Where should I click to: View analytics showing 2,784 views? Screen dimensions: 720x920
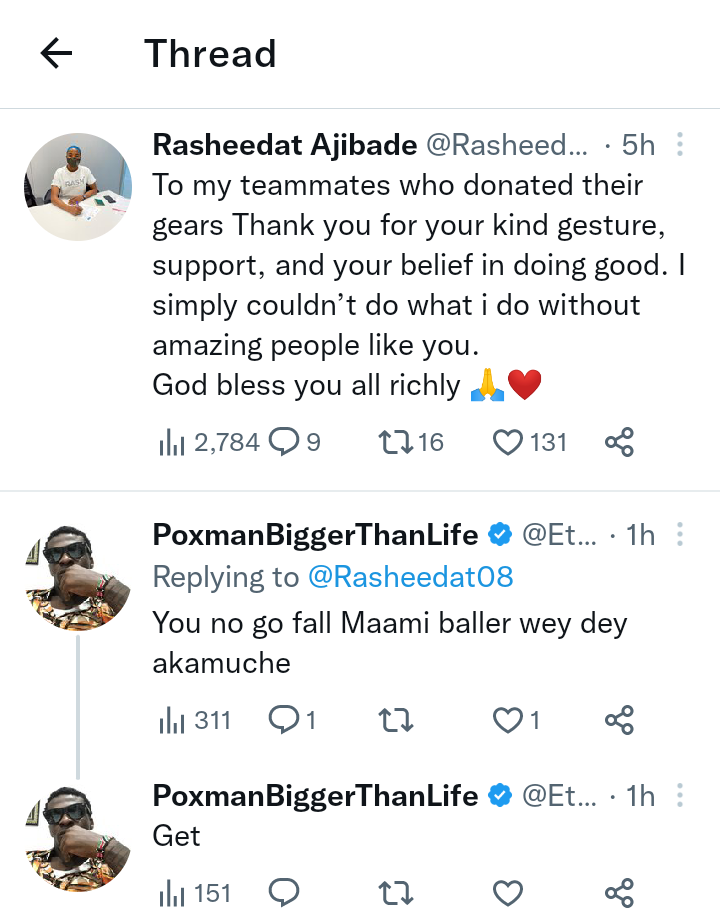[x=210, y=442]
